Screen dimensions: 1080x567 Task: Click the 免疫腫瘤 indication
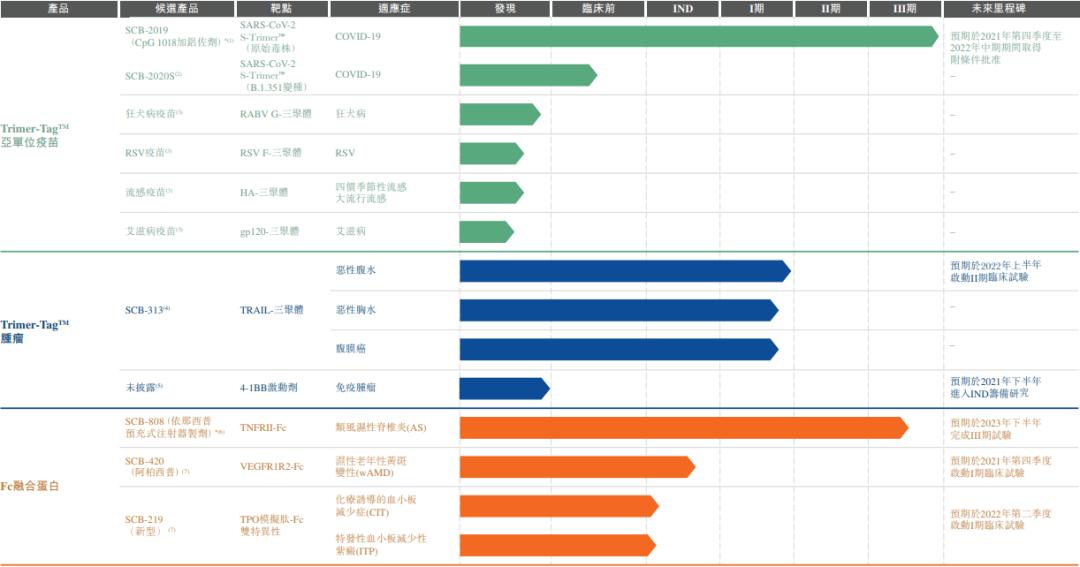pos(356,388)
